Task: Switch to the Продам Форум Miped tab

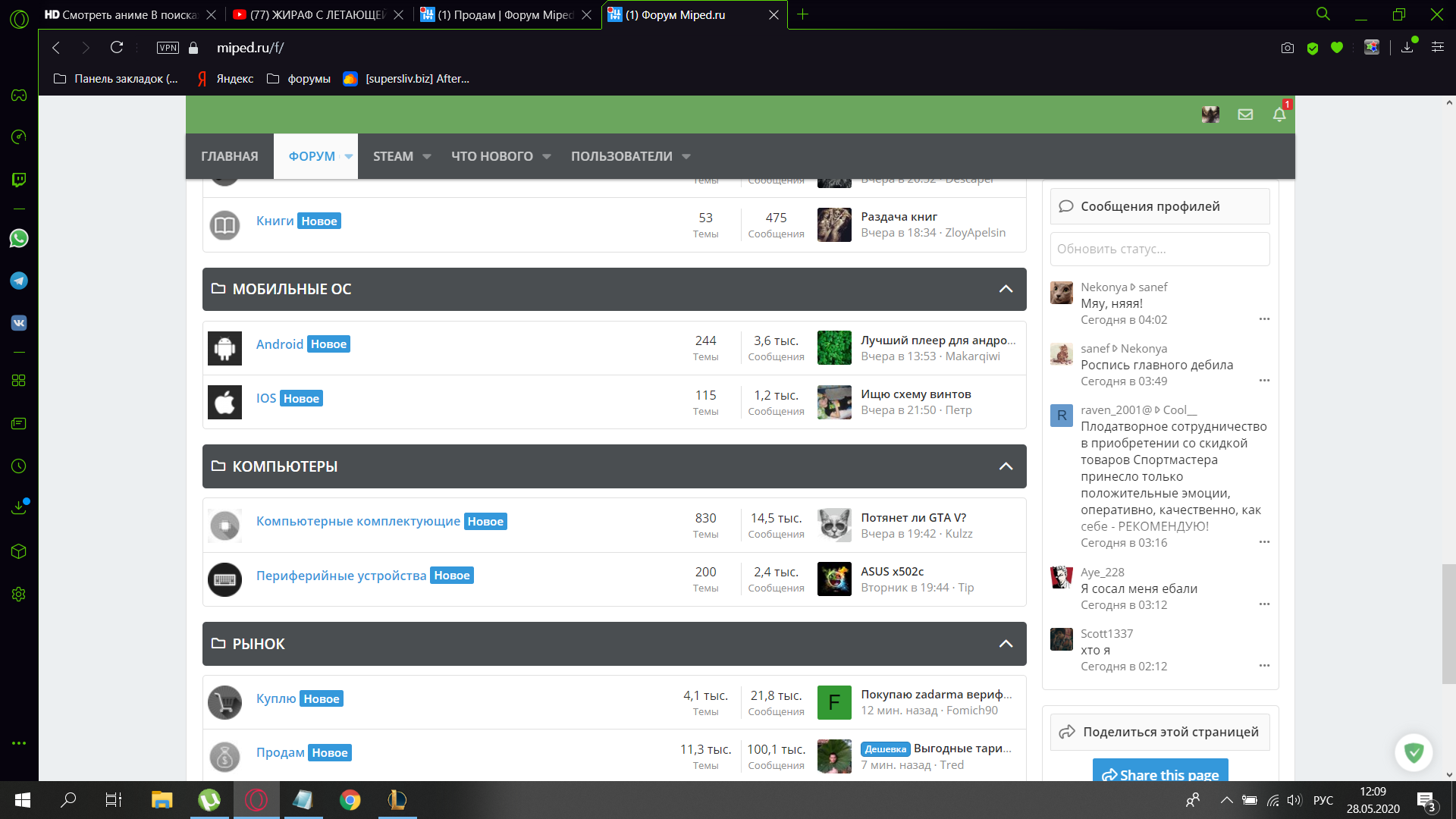Action: (x=506, y=14)
